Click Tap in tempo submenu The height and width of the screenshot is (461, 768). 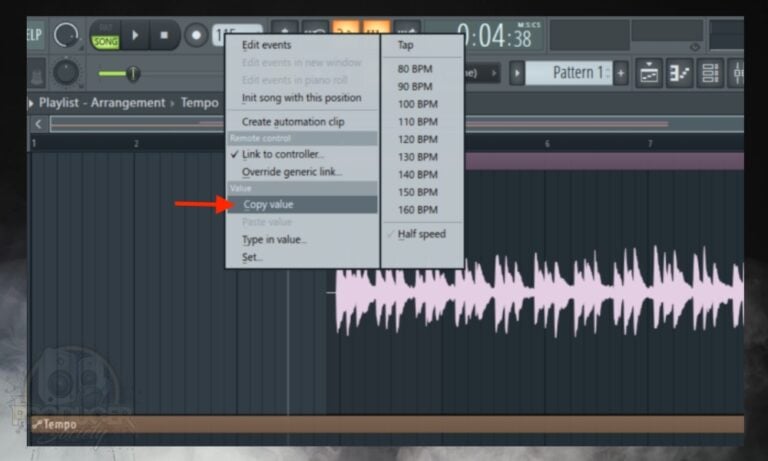click(x=406, y=45)
